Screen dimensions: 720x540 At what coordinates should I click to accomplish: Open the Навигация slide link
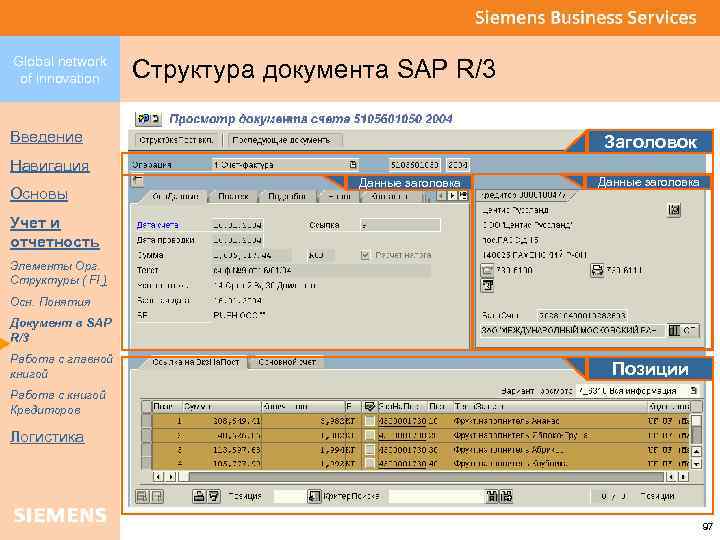pos(50,166)
